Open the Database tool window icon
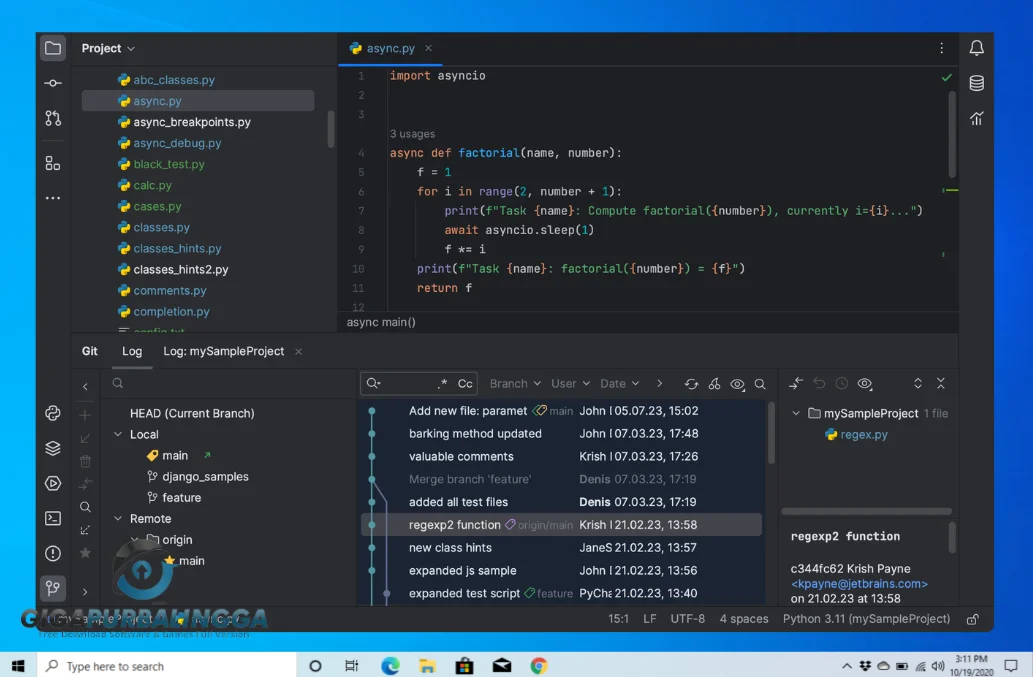Image resolution: width=1033 pixels, height=677 pixels. [x=976, y=83]
